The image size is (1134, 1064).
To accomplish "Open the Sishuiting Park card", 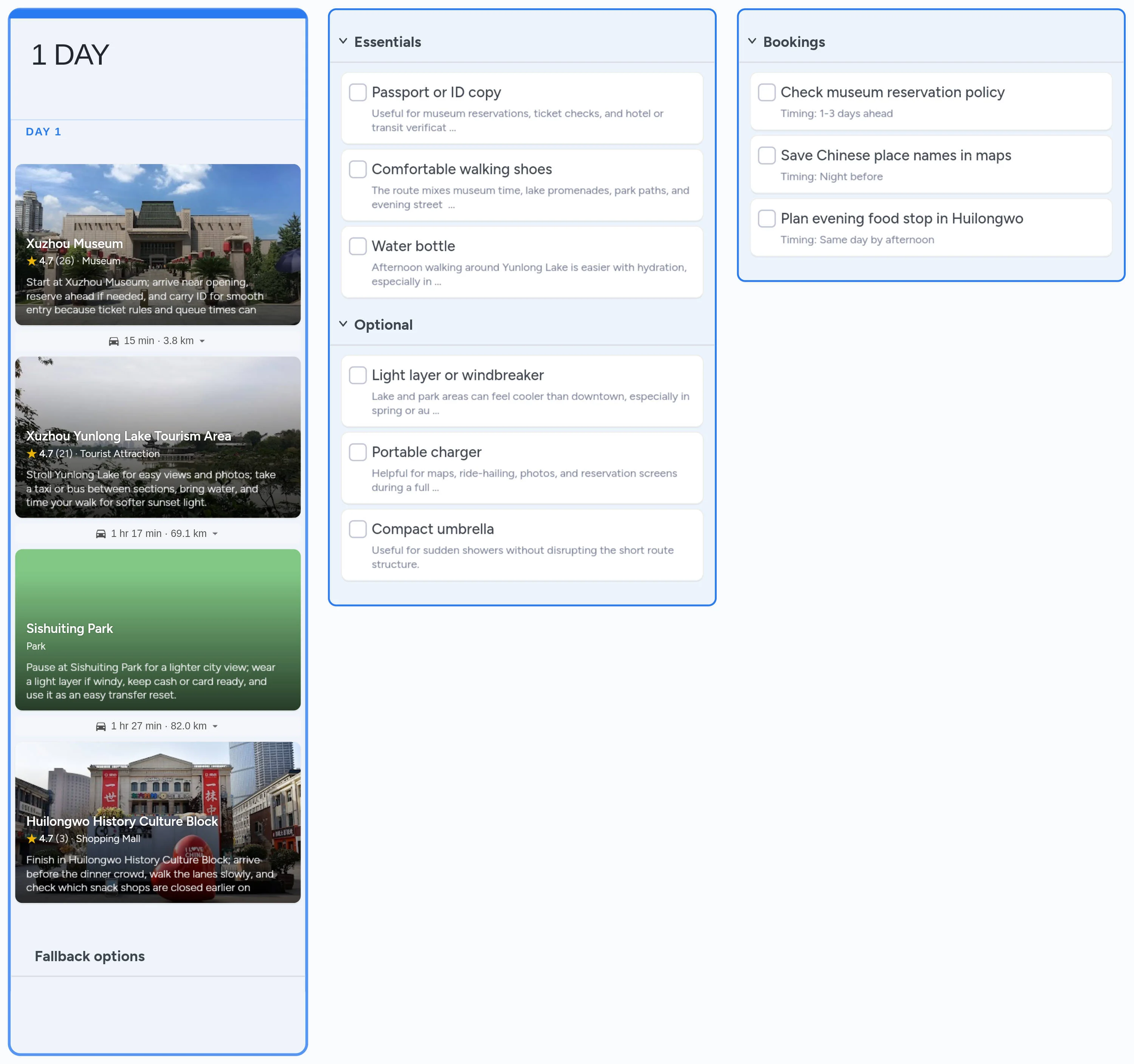I will click(157, 630).
